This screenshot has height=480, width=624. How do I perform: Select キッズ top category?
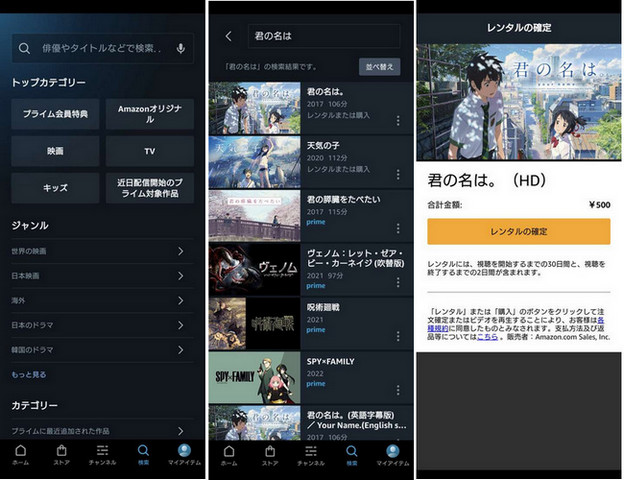tap(55, 188)
